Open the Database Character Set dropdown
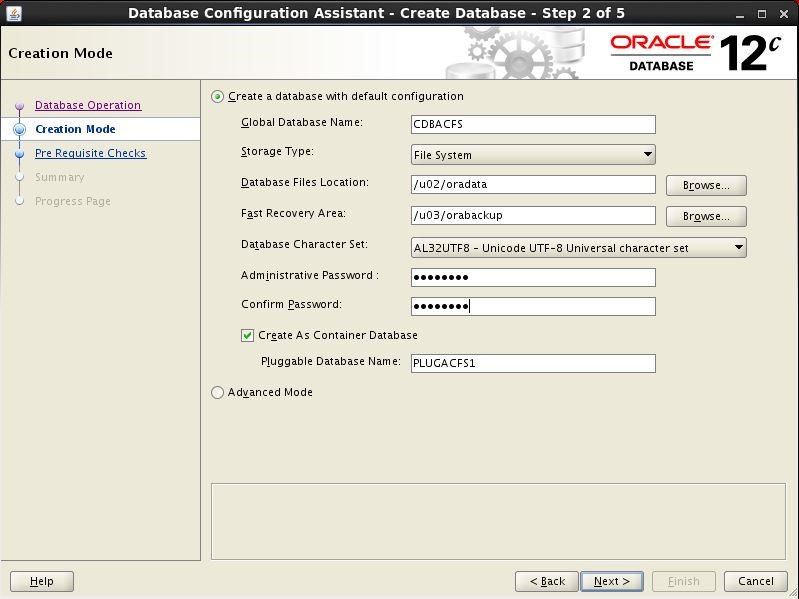The height and width of the screenshot is (599, 799). pos(578,248)
